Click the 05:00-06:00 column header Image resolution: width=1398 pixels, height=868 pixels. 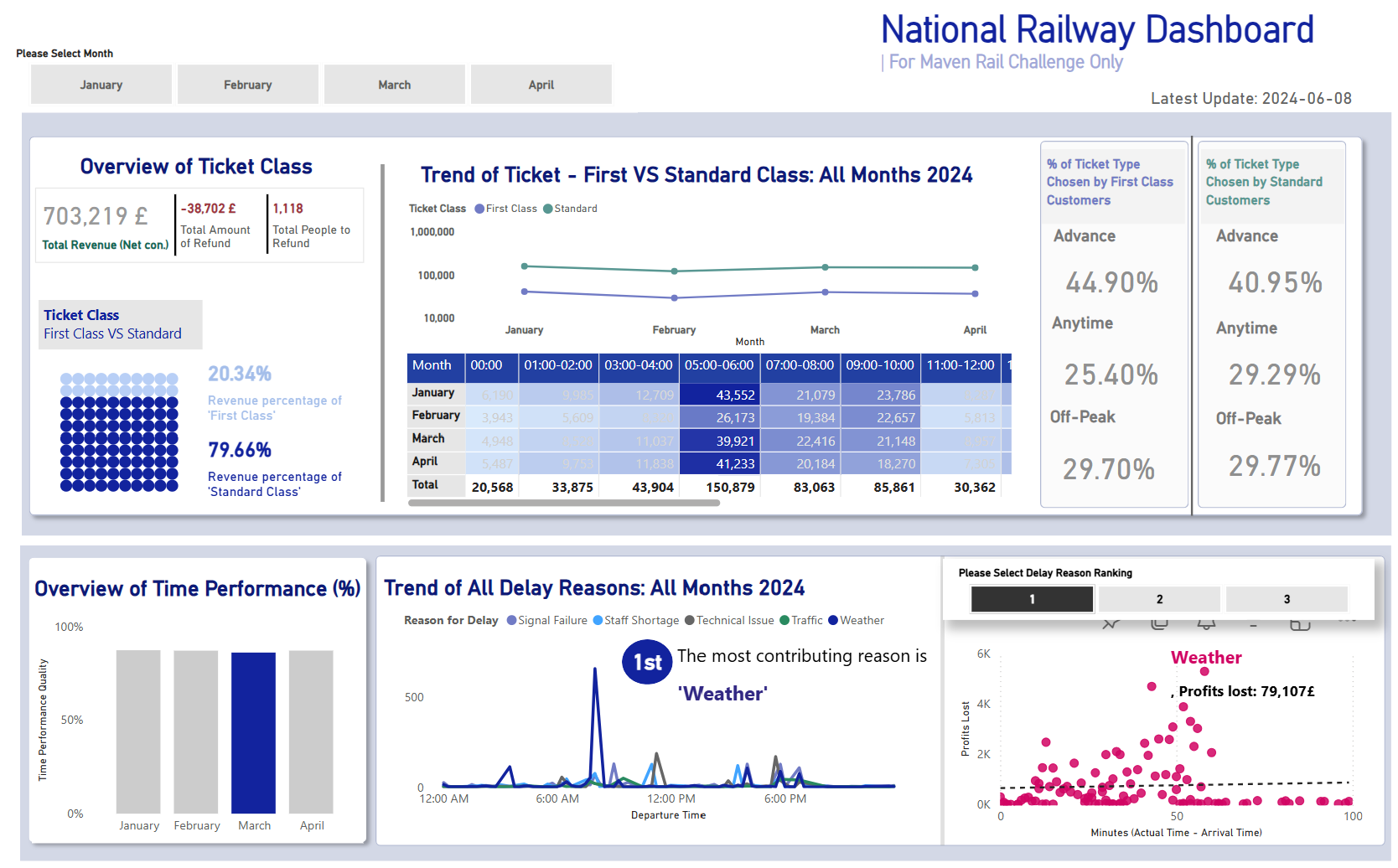click(719, 365)
